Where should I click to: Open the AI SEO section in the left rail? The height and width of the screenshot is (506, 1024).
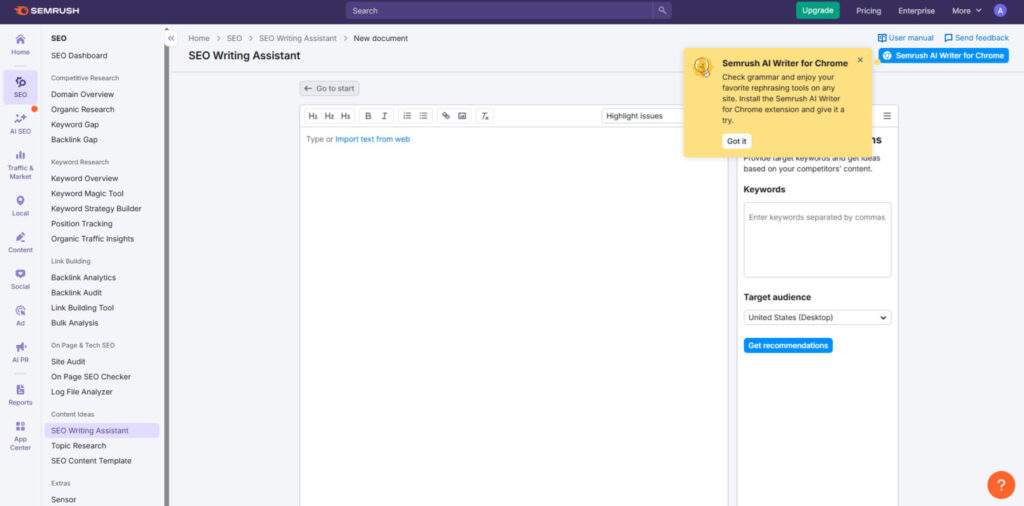(x=20, y=123)
